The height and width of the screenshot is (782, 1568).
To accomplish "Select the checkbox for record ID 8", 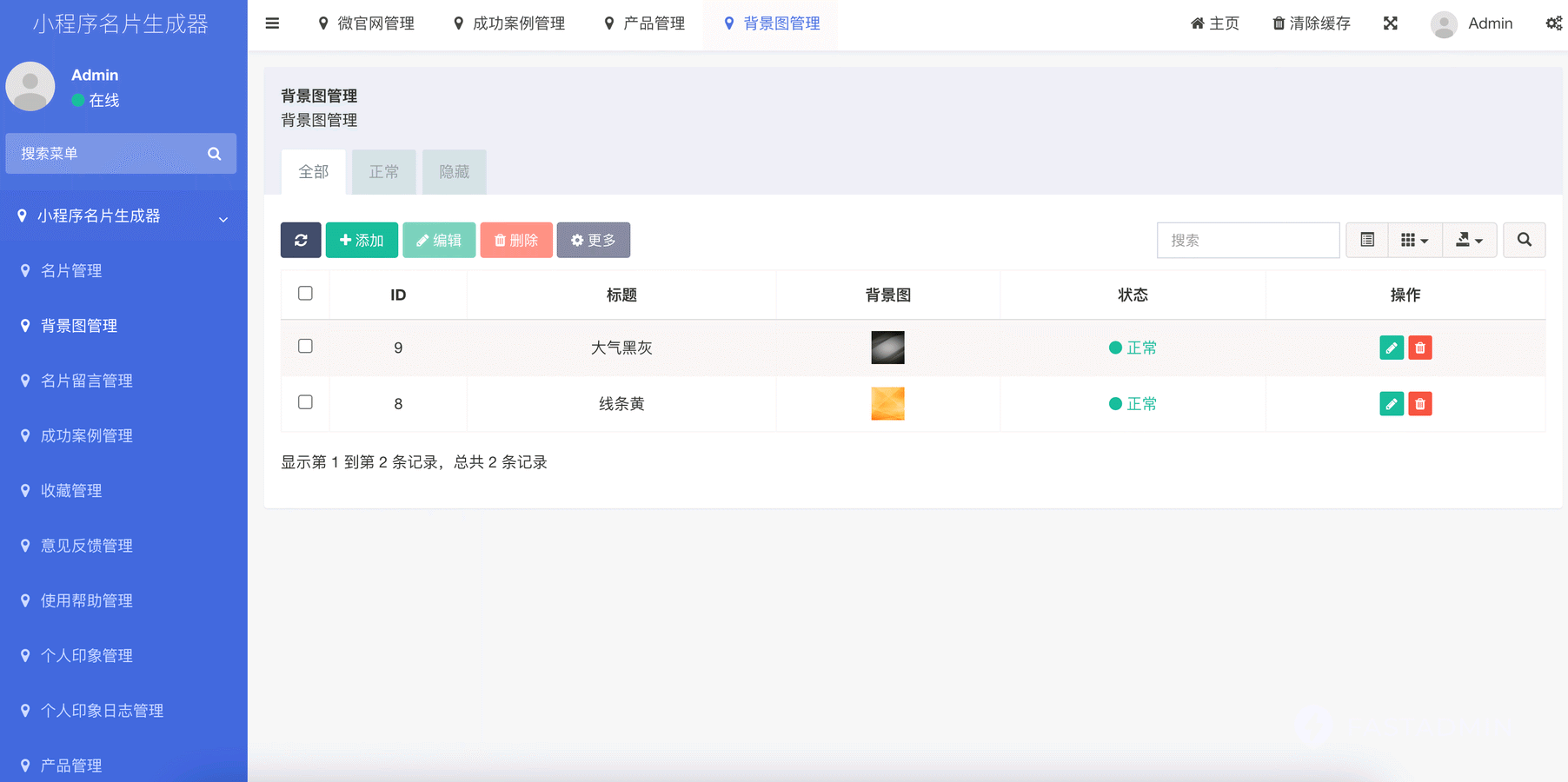I will pyautogui.click(x=305, y=402).
